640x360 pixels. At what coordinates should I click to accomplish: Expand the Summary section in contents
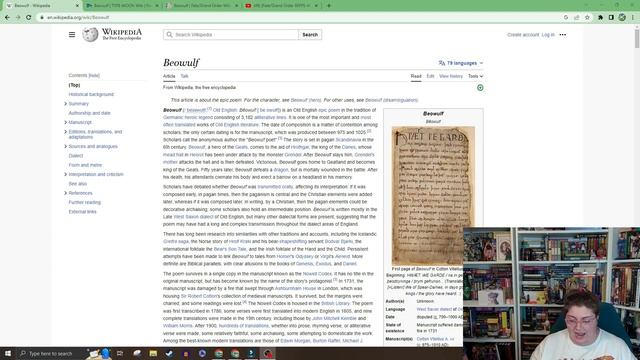tap(65, 104)
